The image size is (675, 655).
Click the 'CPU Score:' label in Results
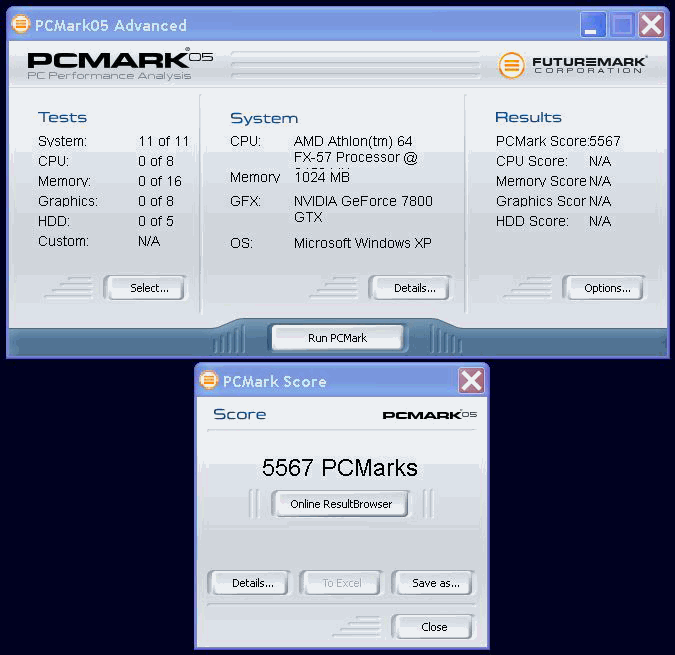[532, 161]
